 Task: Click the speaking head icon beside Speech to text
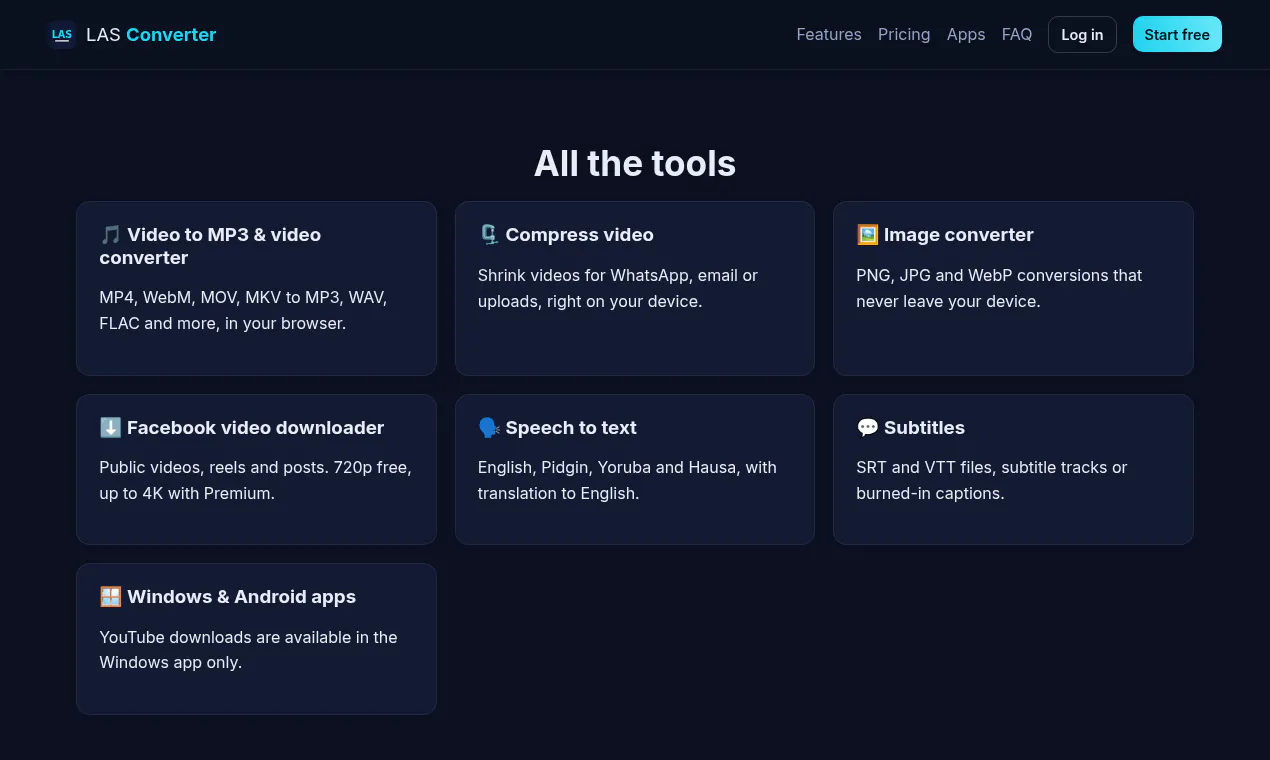click(x=489, y=428)
